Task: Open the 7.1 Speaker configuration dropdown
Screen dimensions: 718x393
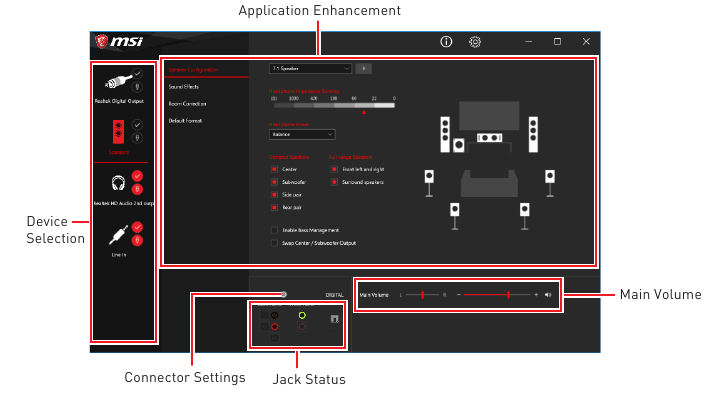Action: tap(310, 69)
